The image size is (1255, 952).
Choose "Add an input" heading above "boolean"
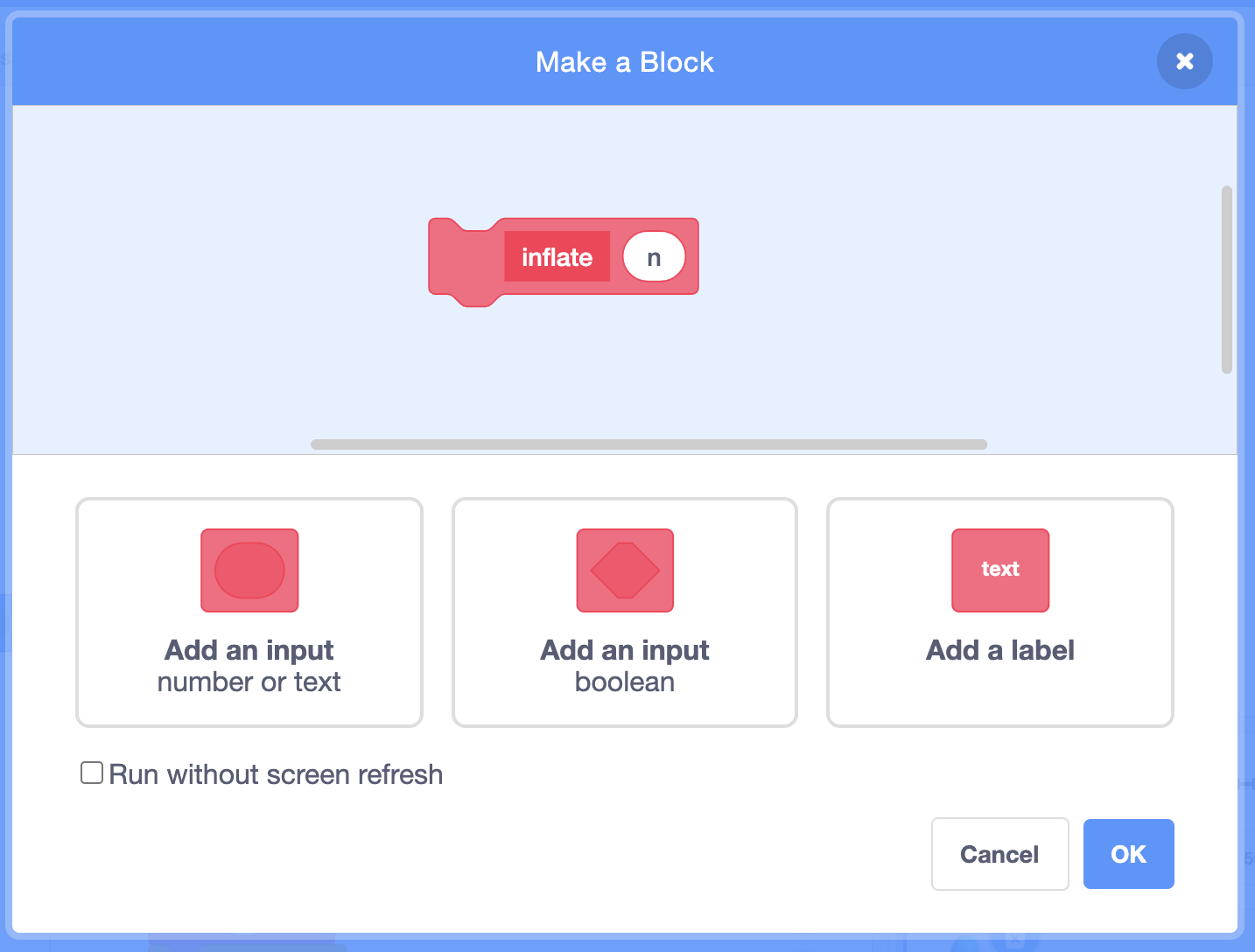coord(625,650)
